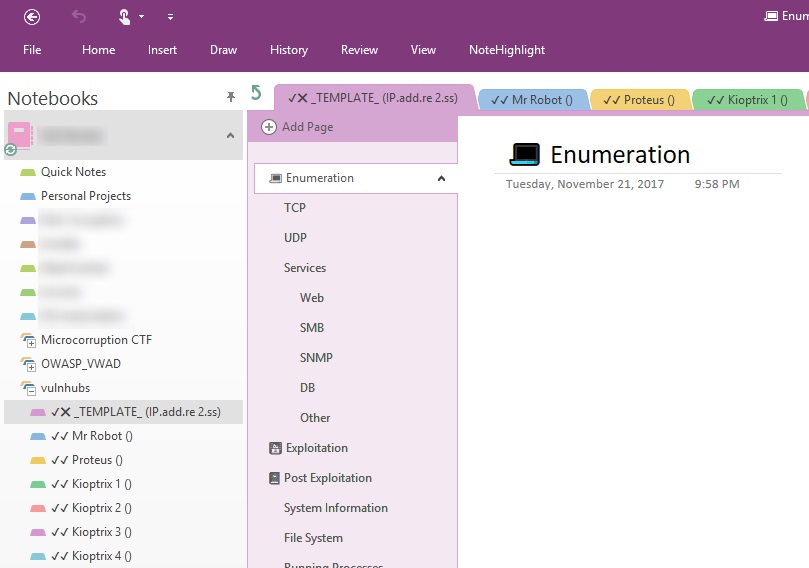
Task: Click the plus icon for Add Page
Action: tap(269, 127)
